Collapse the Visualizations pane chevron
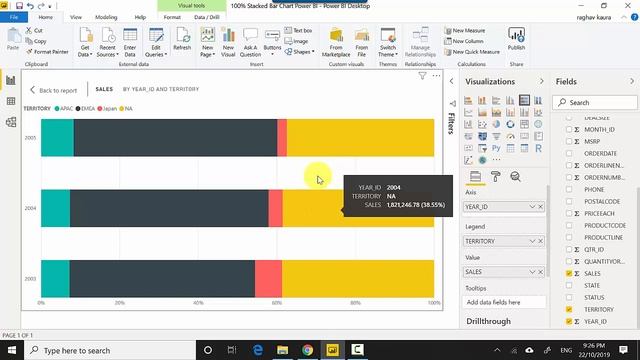This screenshot has height=360, width=640. point(542,81)
